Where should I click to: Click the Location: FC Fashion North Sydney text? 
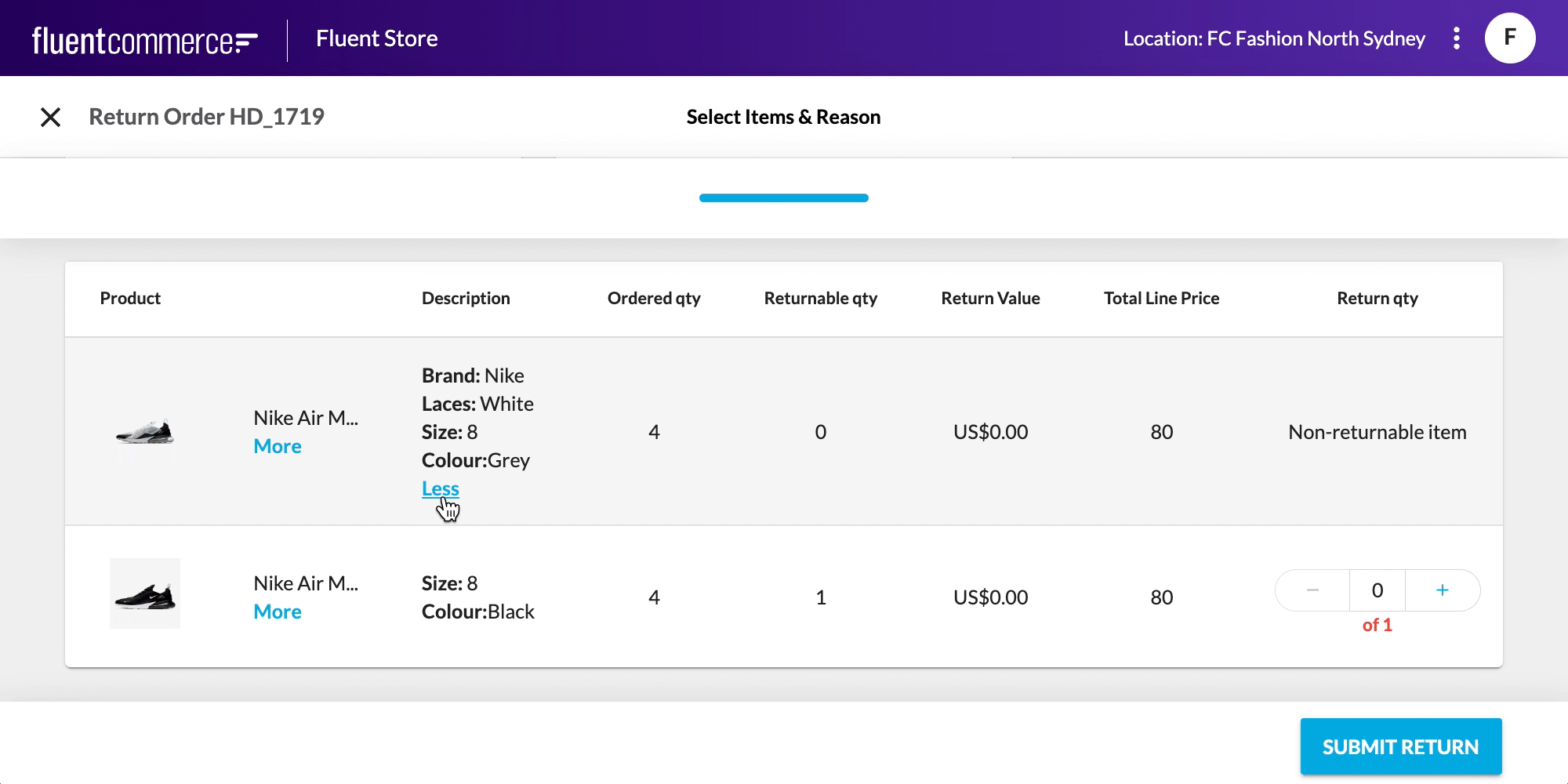click(1274, 38)
